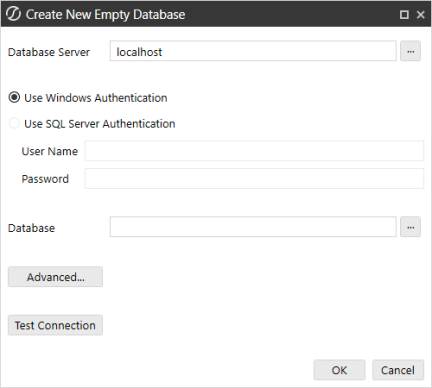Screen dimensions: 432x388
Task: Open Advanced settings
Action: (x=55, y=277)
